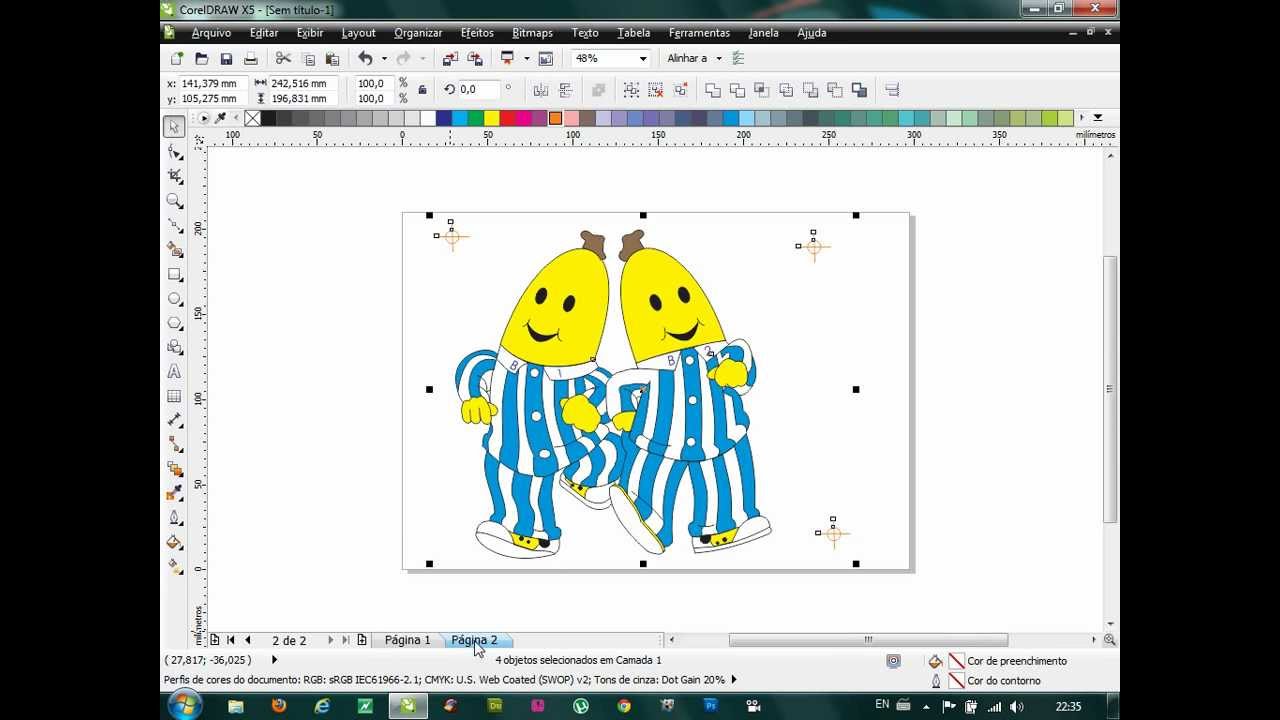The width and height of the screenshot is (1280, 720).
Task: Add a page after the last page
Action: [x=362, y=640]
